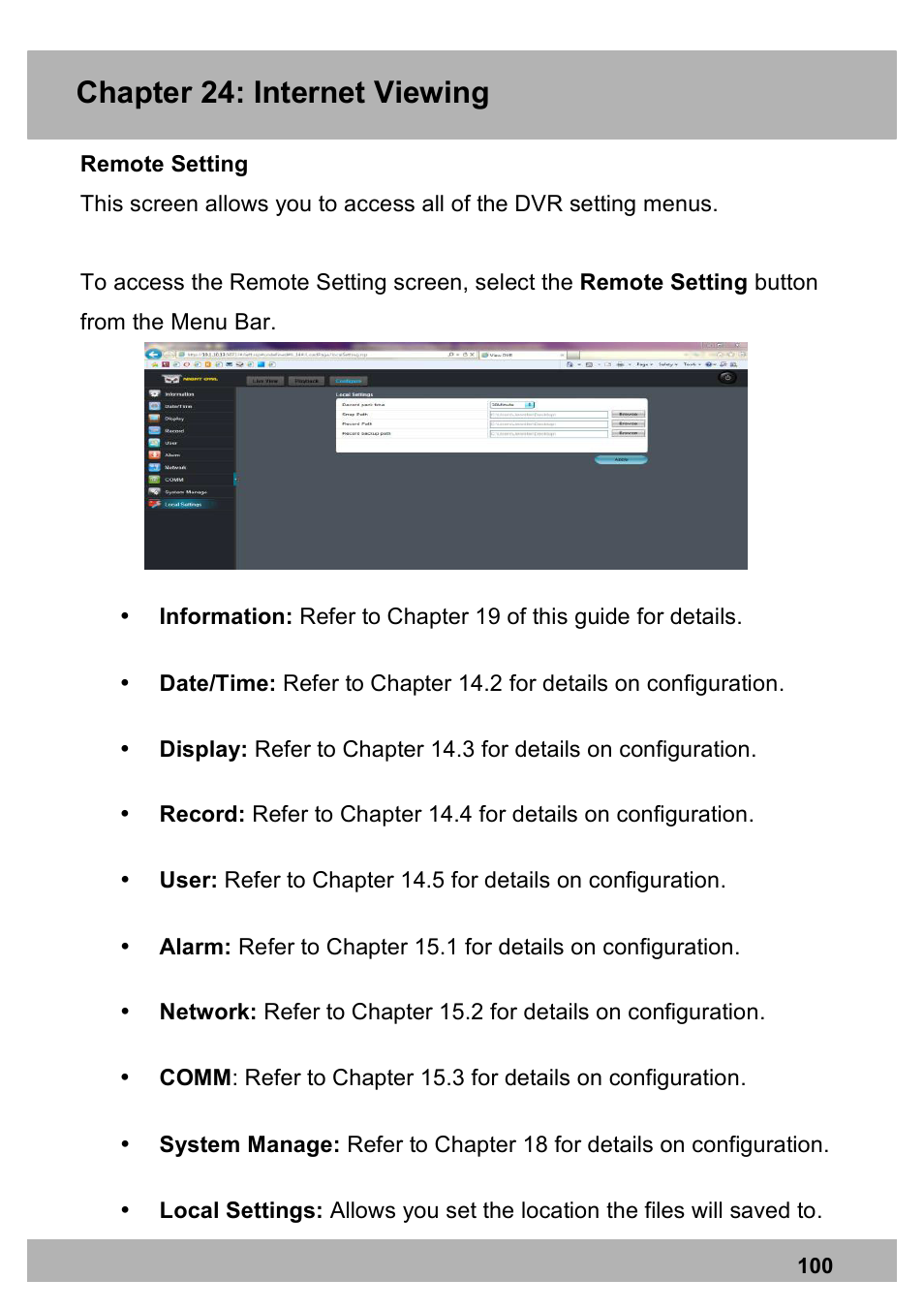Click the power button icon

(727, 378)
